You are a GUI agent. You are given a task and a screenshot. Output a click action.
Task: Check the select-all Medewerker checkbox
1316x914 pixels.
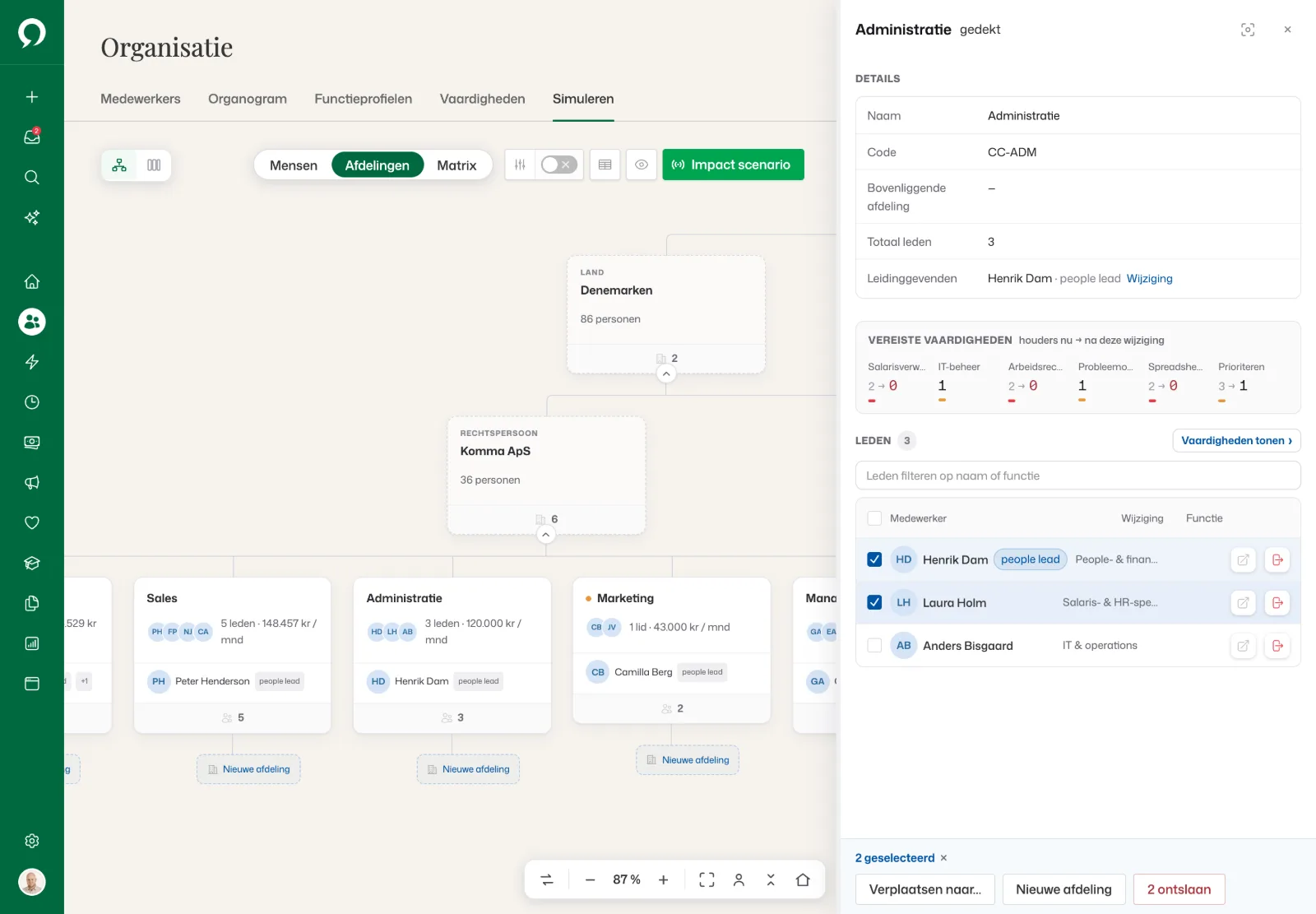pyautogui.click(x=874, y=518)
